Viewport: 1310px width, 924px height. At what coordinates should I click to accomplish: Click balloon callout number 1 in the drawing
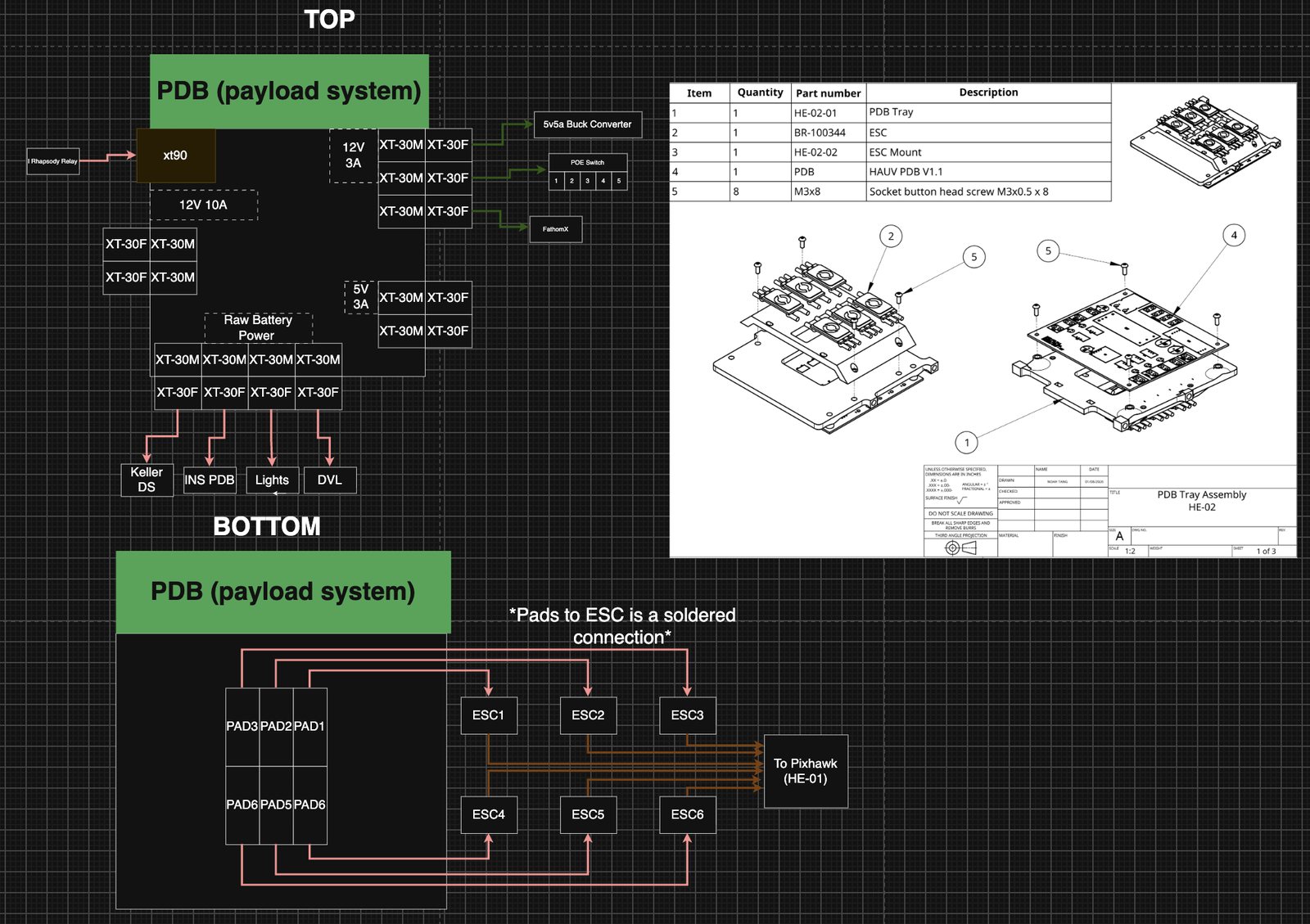967,443
